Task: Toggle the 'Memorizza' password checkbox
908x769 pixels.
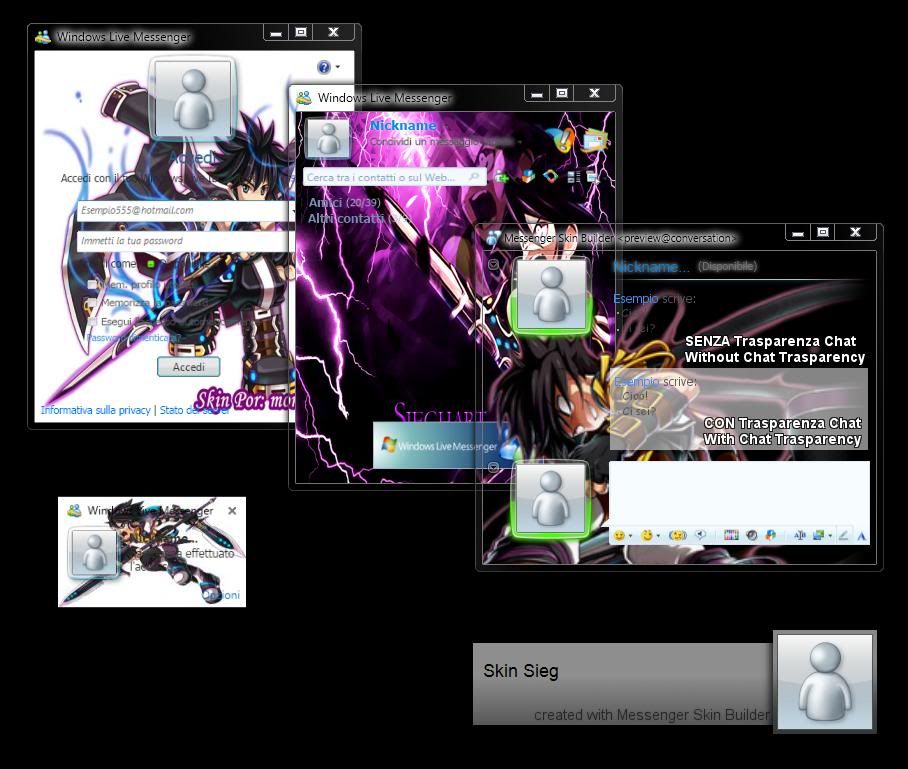Action: [x=92, y=303]
